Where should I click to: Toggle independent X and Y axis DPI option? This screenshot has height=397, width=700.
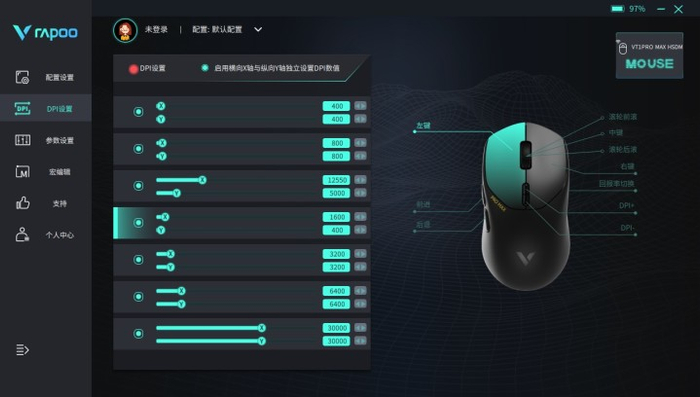[x=205, y=68]
